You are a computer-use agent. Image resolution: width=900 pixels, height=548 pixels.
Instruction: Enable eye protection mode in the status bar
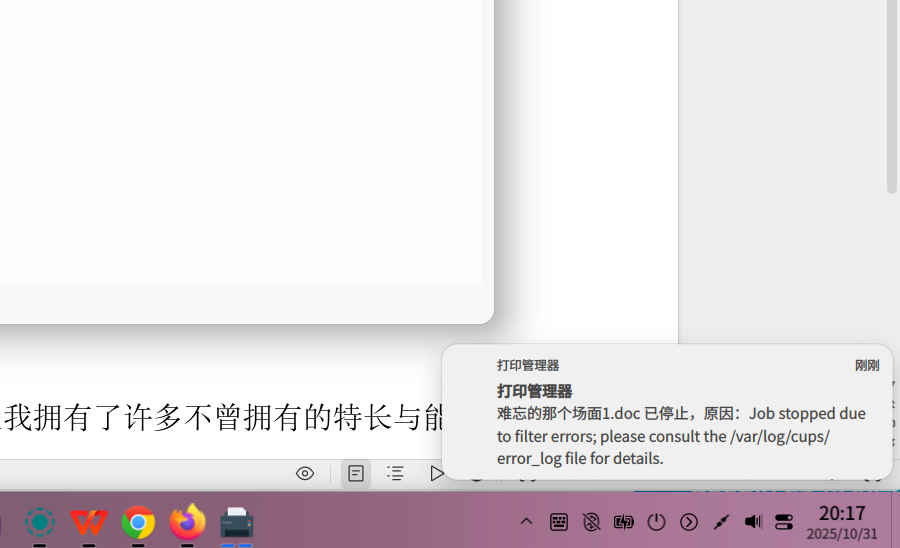305,473
